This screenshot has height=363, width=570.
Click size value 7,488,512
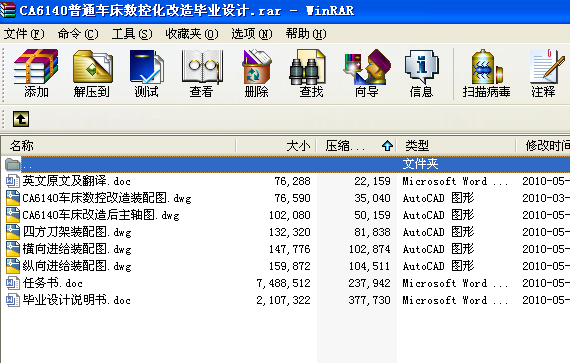click(284, 283)
